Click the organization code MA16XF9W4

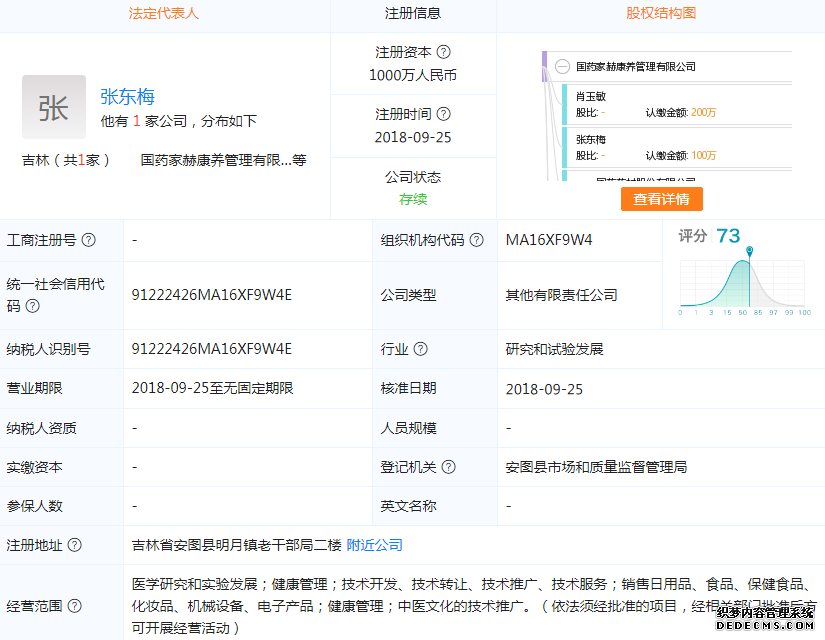[x=549, y=240]
